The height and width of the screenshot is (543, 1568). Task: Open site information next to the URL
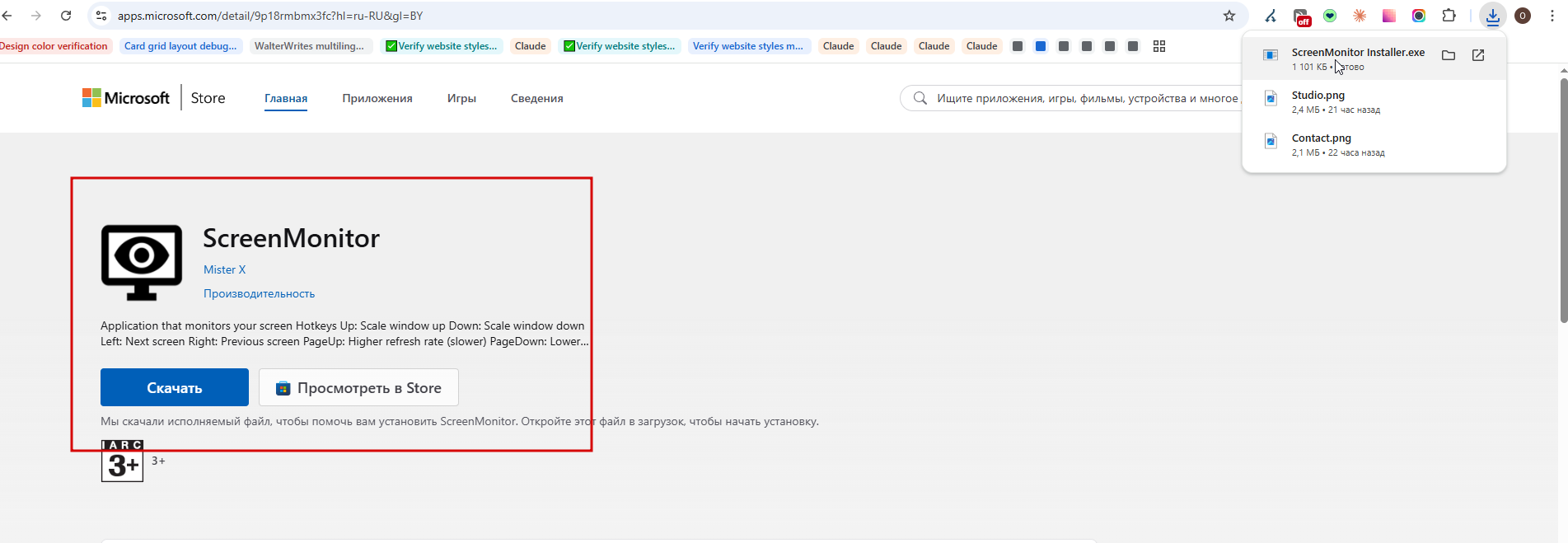[x=101, y=16]
